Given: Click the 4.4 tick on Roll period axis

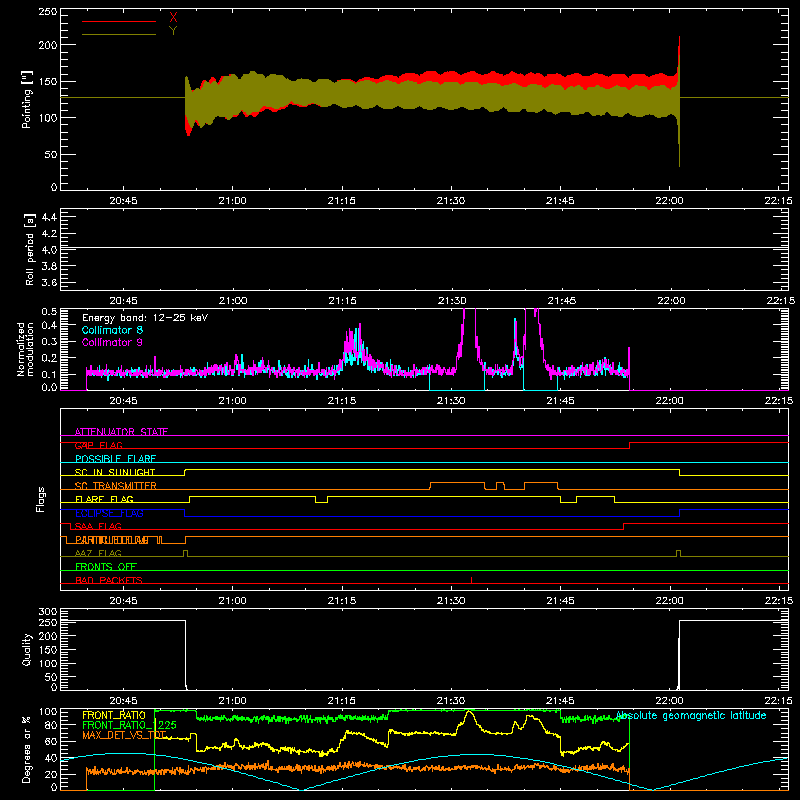Looking at the screenshot, I should [49, 218].
